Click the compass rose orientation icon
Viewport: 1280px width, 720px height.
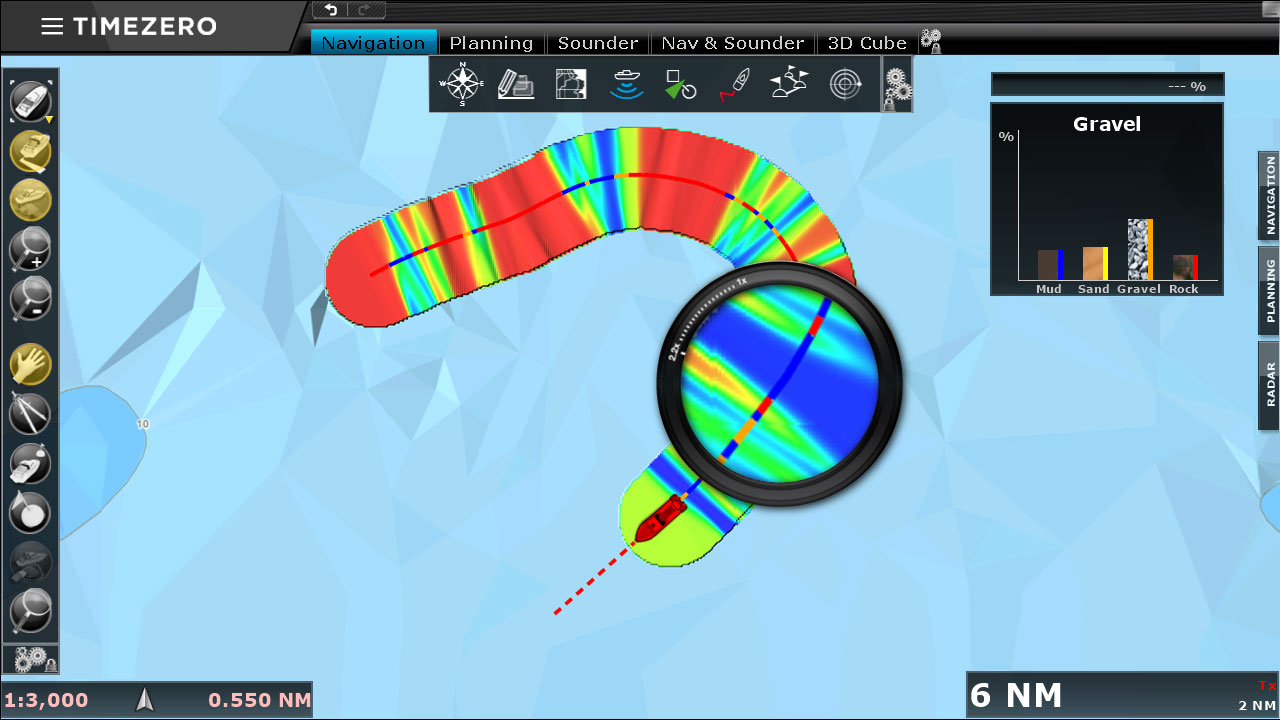click(x=463, y=84)
